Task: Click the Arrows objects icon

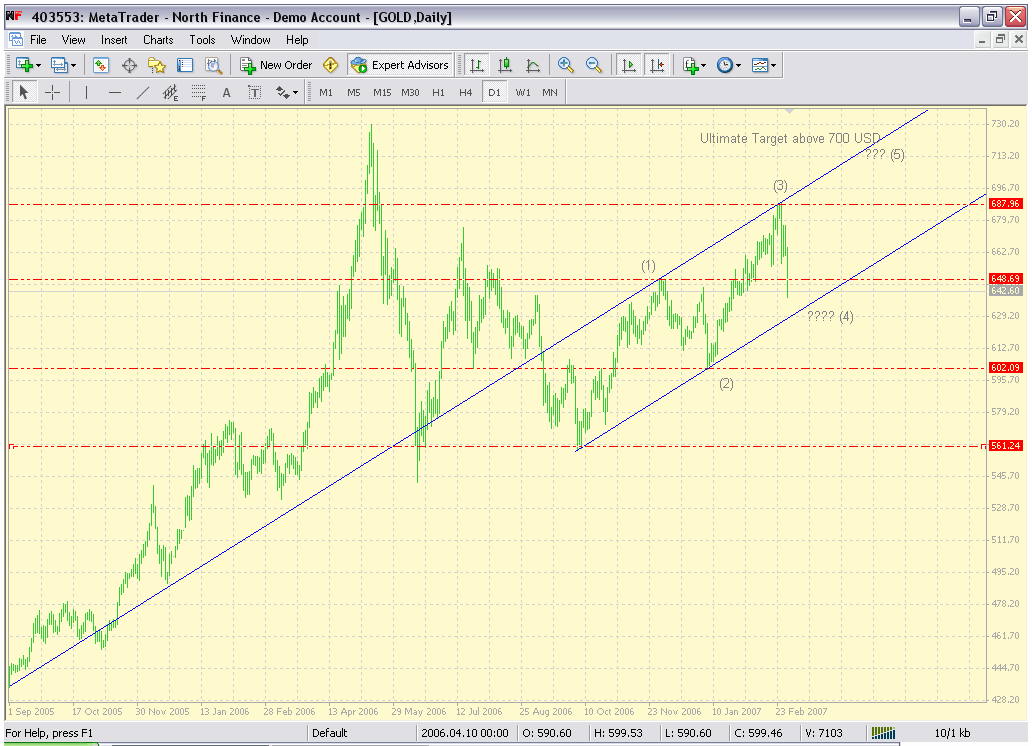Action: pos(283,93)
